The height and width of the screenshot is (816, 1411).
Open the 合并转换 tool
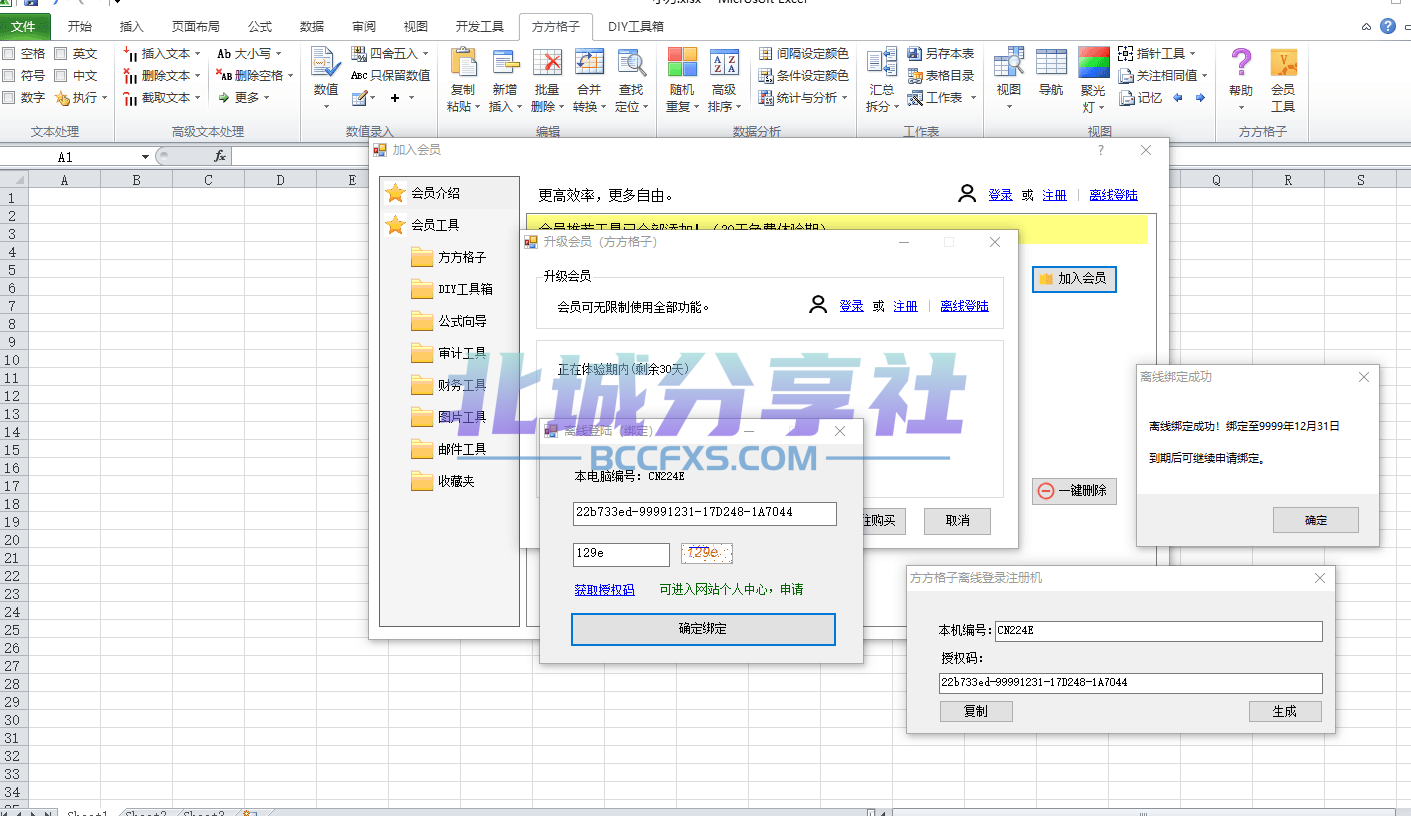[589, 78]
